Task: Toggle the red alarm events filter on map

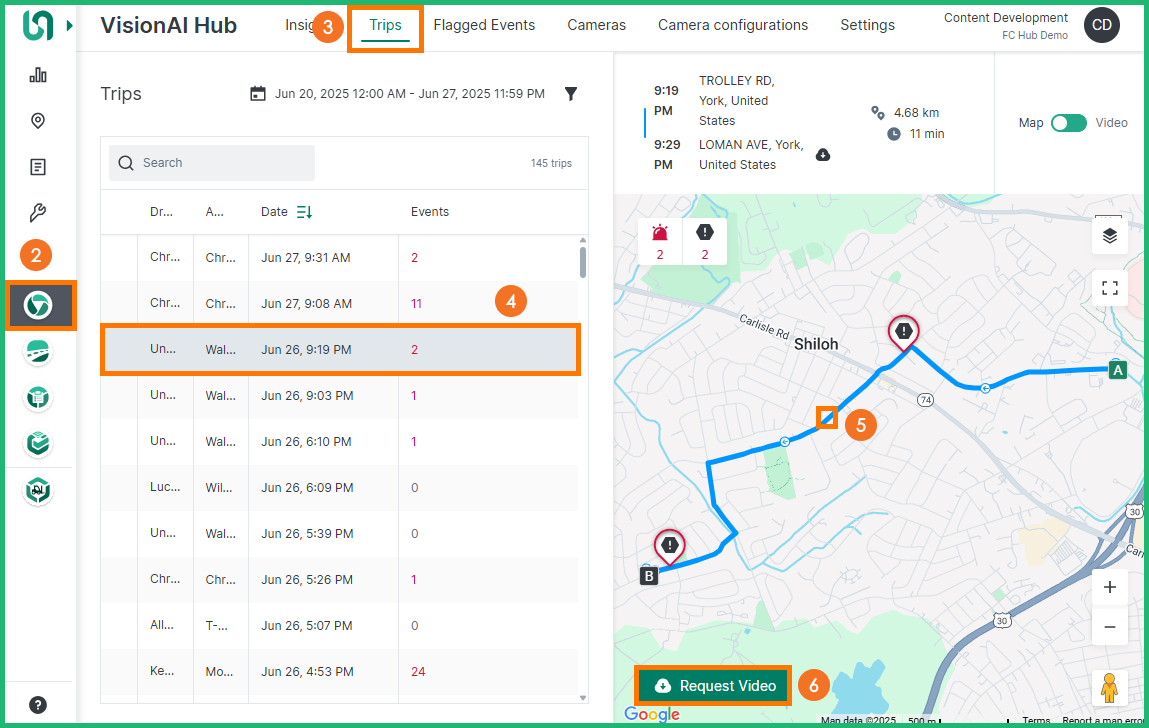Action: click(660, 241)
